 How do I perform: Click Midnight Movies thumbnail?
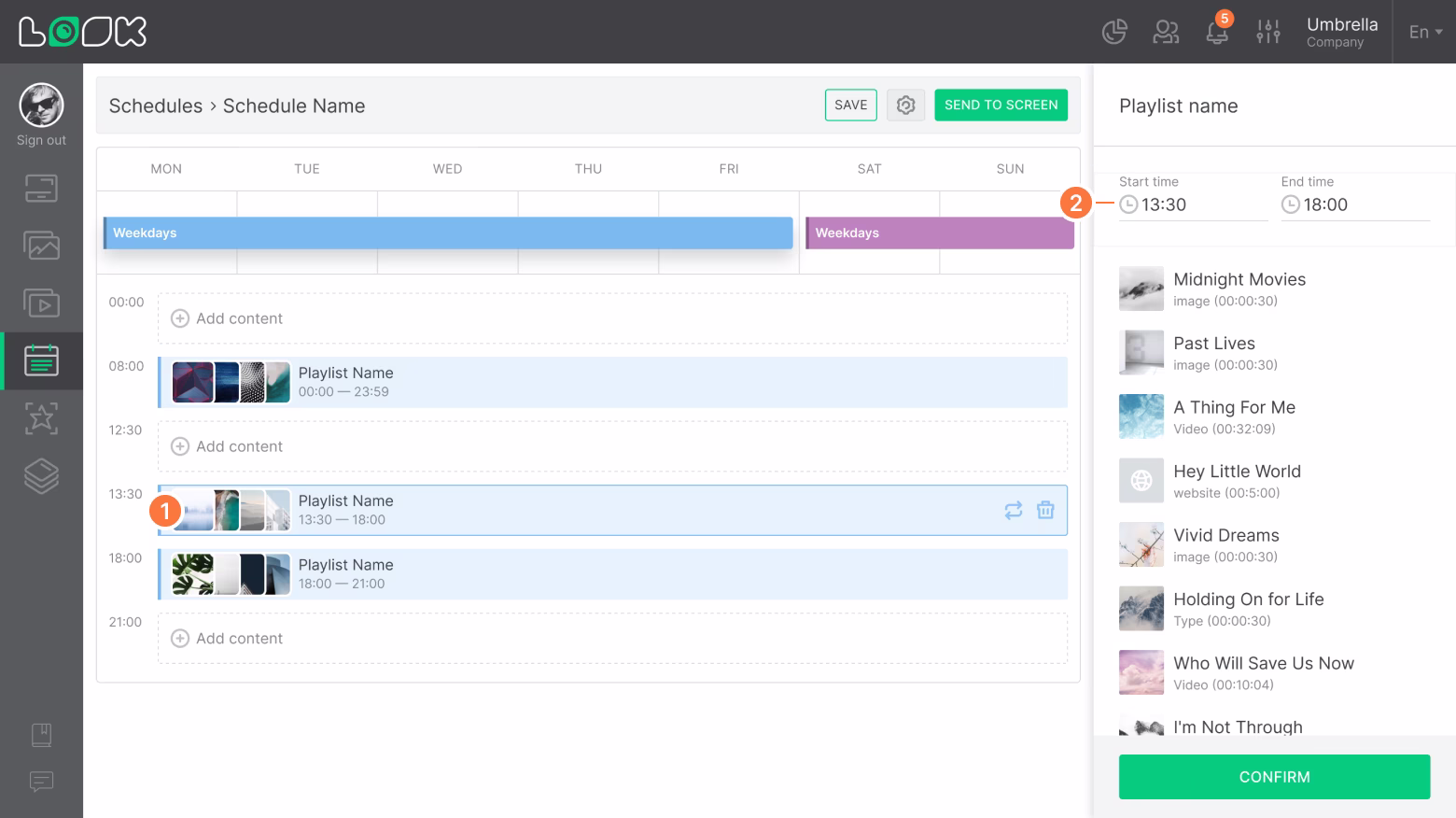point(1141,289)
